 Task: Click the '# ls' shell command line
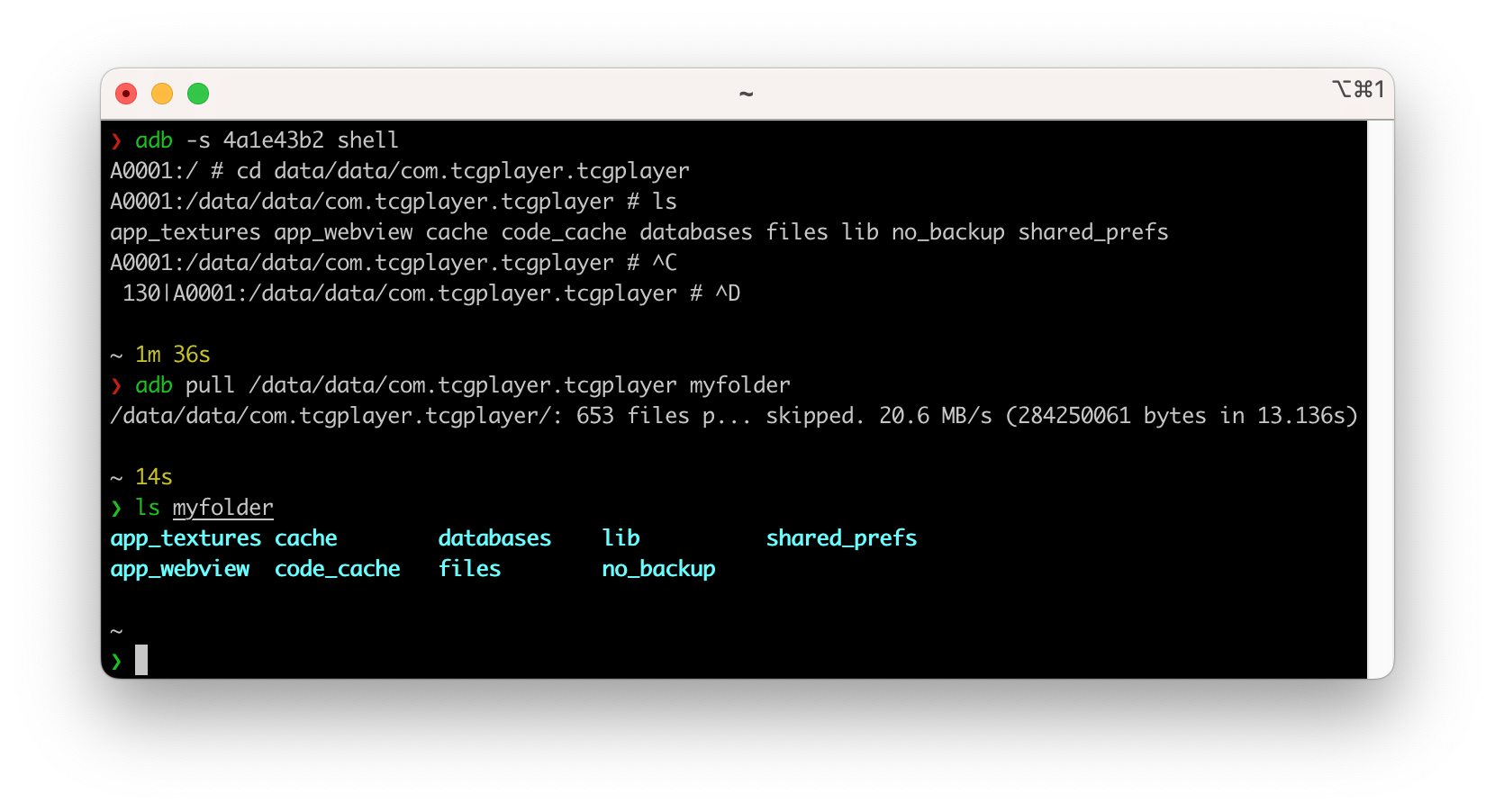click(394, 202)
